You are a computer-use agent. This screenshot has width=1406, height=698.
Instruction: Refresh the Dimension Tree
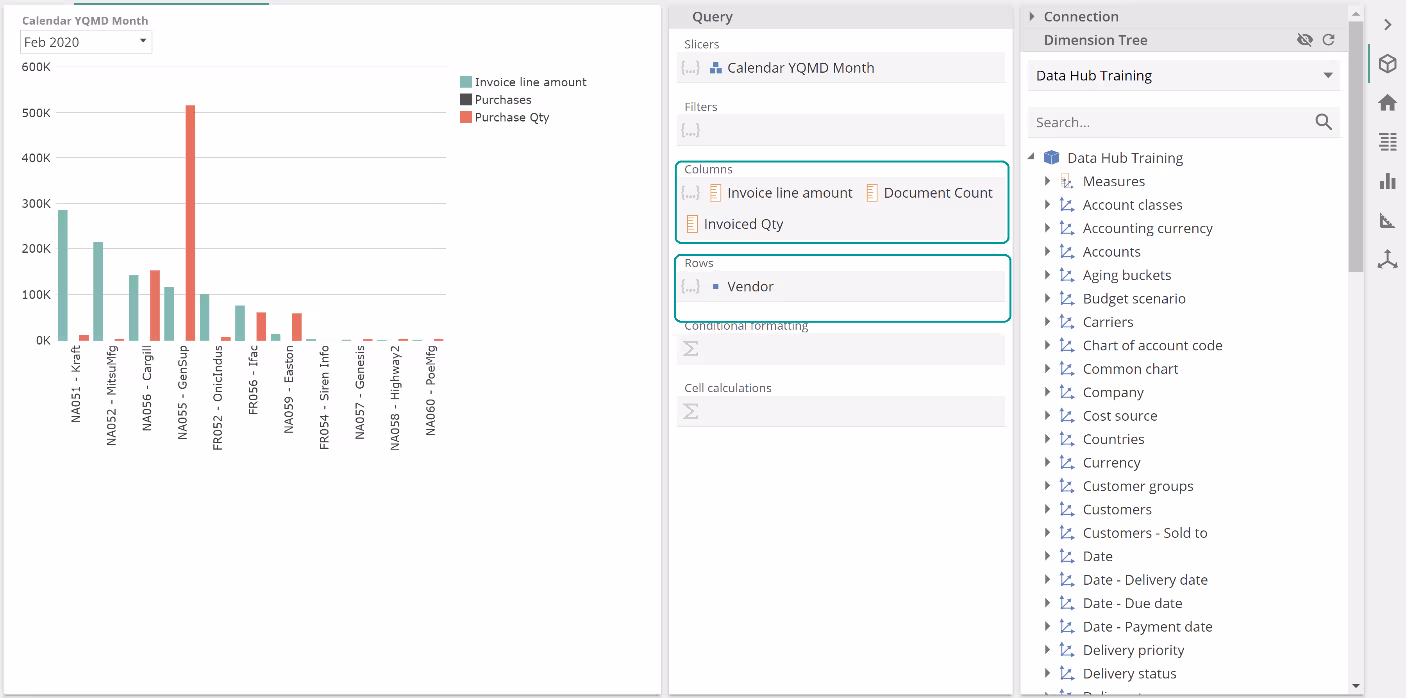click(x=1328, y=40)
